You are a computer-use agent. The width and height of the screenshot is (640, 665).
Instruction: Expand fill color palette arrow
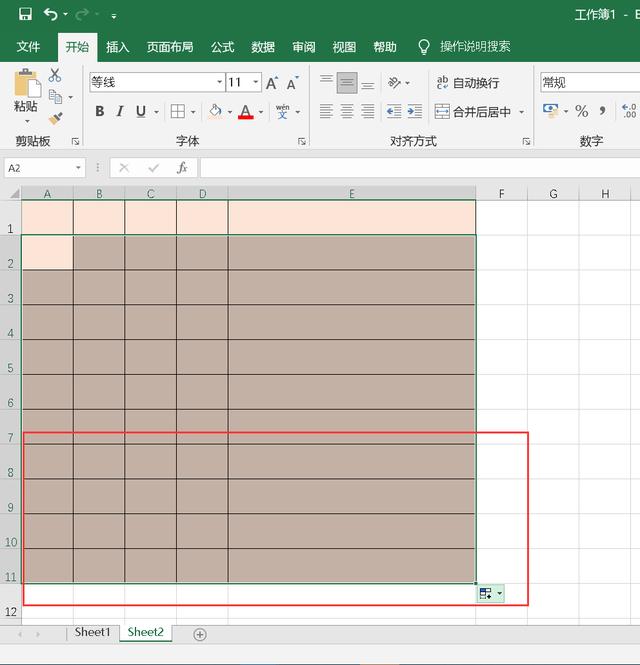pos(230,112)
